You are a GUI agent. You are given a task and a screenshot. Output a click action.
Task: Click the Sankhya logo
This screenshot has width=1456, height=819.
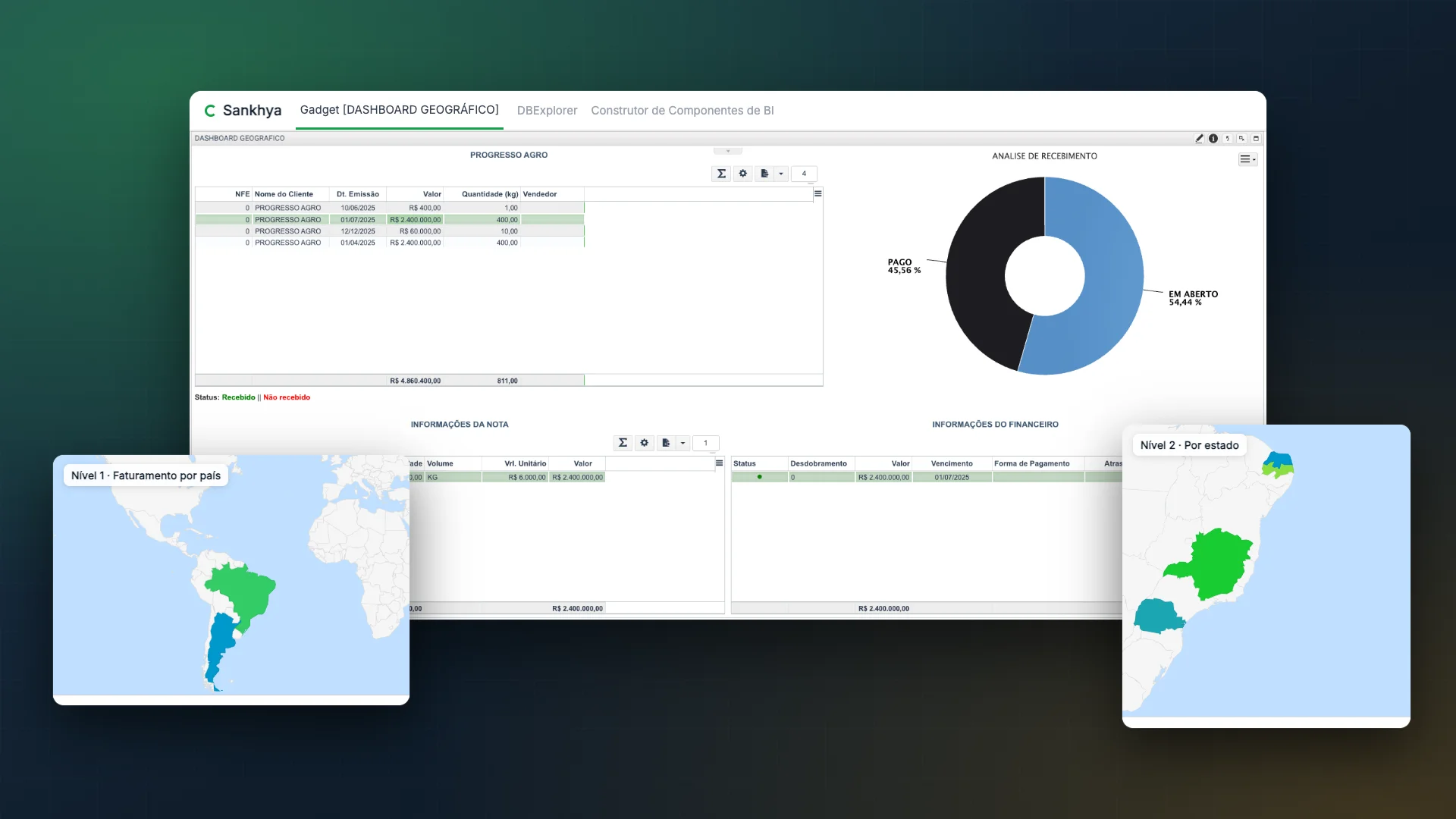[x=243, y=111]
